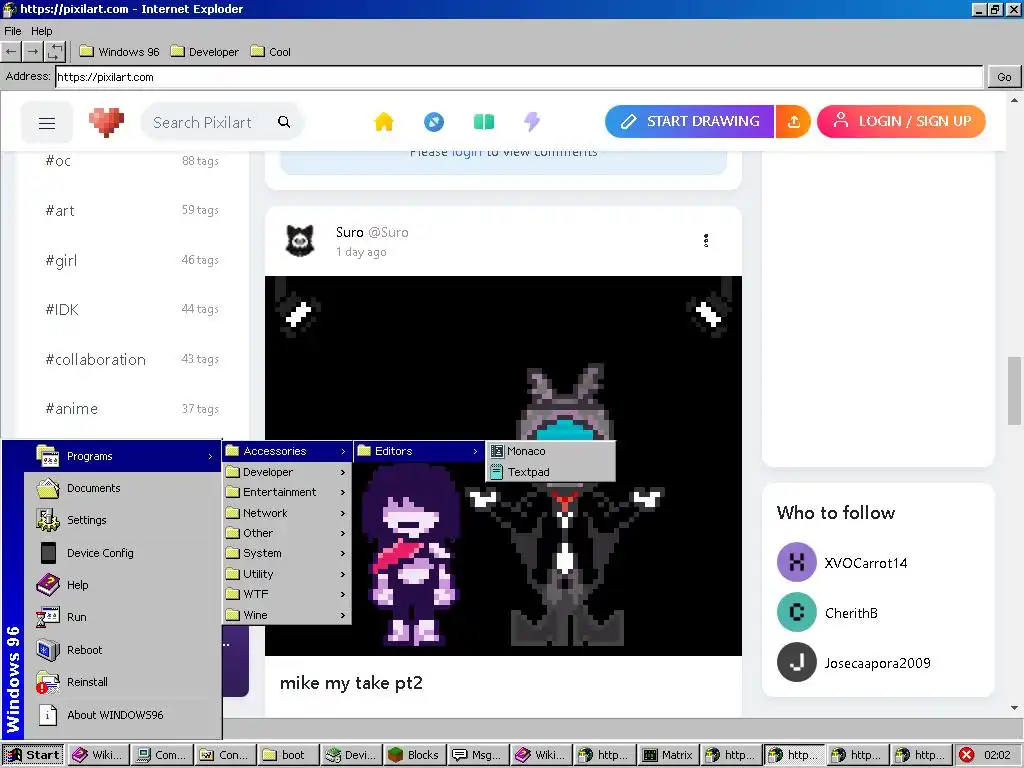Open XVOCarrot14's avatar
The width and height of the screenshot is (1024, 768).
[x=796, y=562]
